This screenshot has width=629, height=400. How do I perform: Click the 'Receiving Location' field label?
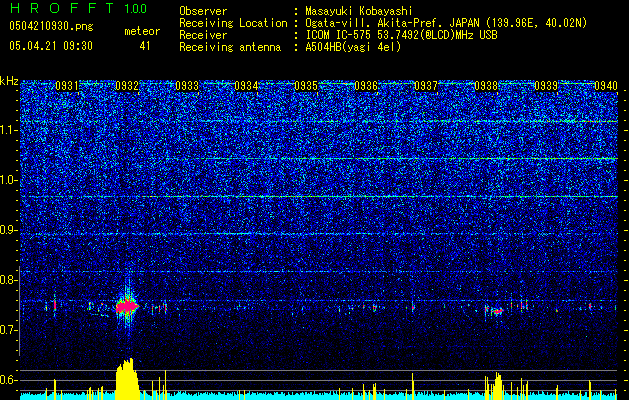(x=233, y=23)
